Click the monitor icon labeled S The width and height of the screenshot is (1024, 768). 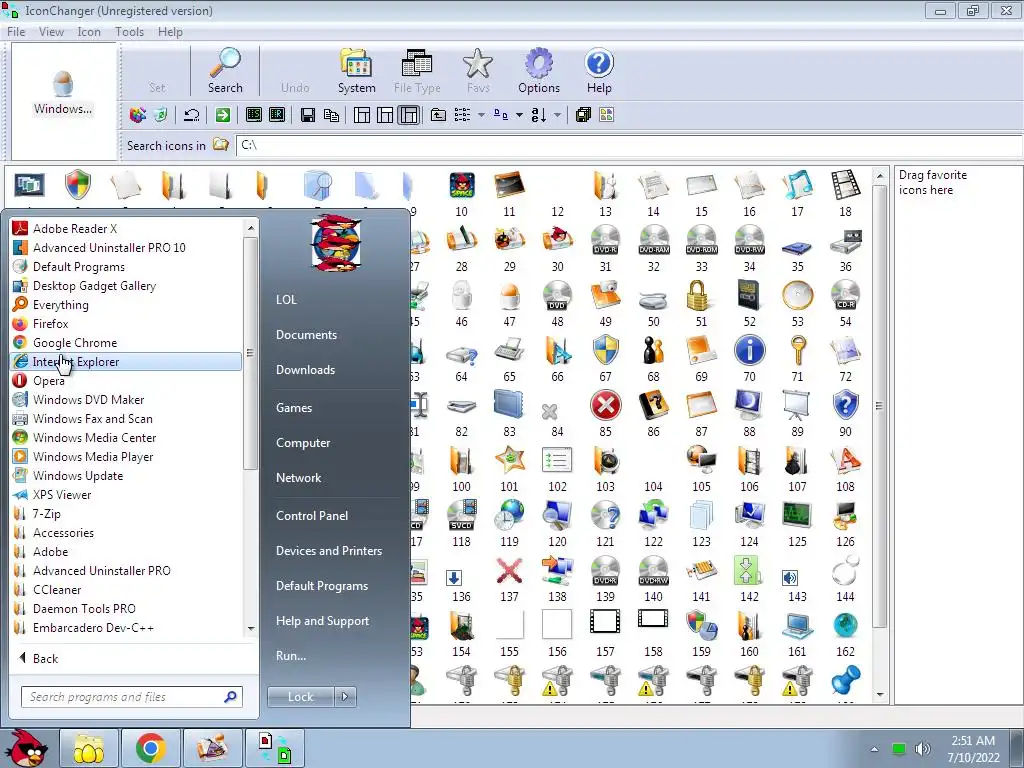pos(254,115)
